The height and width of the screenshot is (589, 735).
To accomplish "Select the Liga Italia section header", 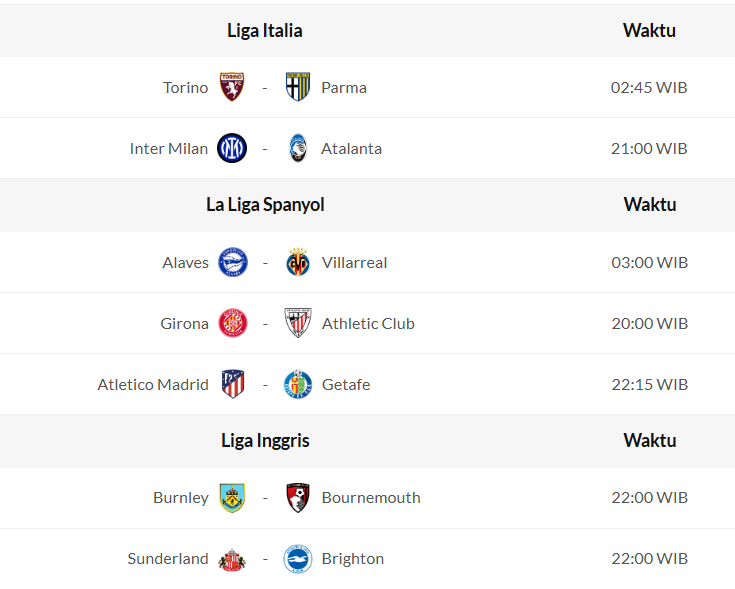I will click(265, 30).
